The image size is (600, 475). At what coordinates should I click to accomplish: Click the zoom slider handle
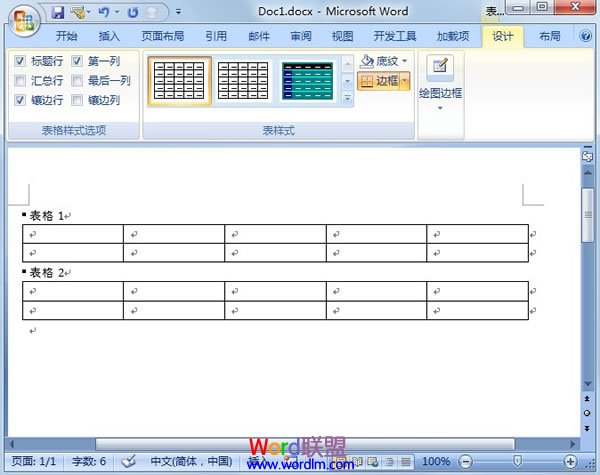517,461
